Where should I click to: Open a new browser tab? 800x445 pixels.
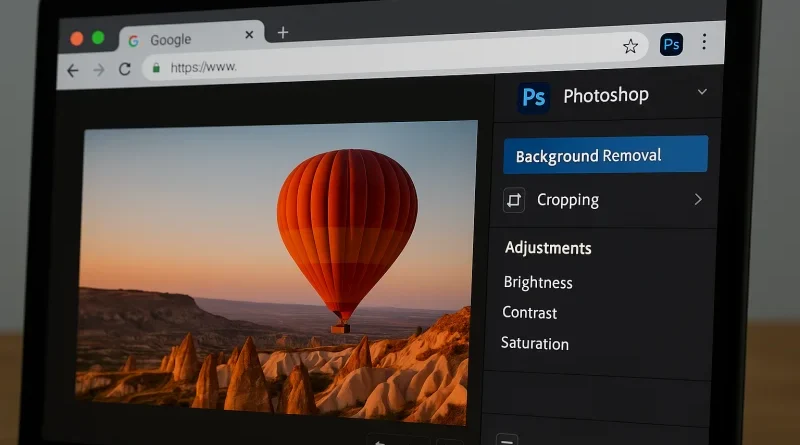coord(282,33)
